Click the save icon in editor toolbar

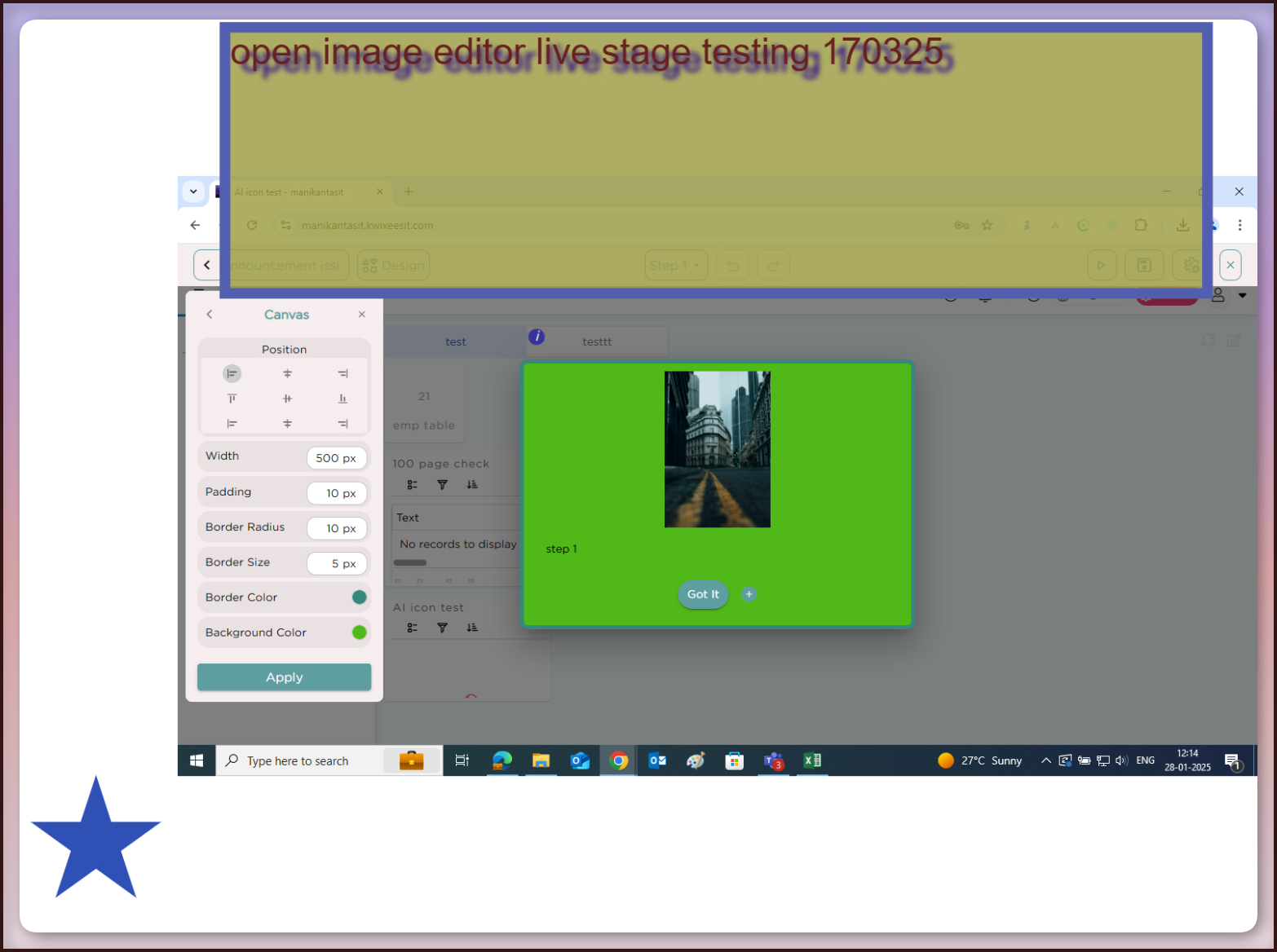coord(1144,265)
